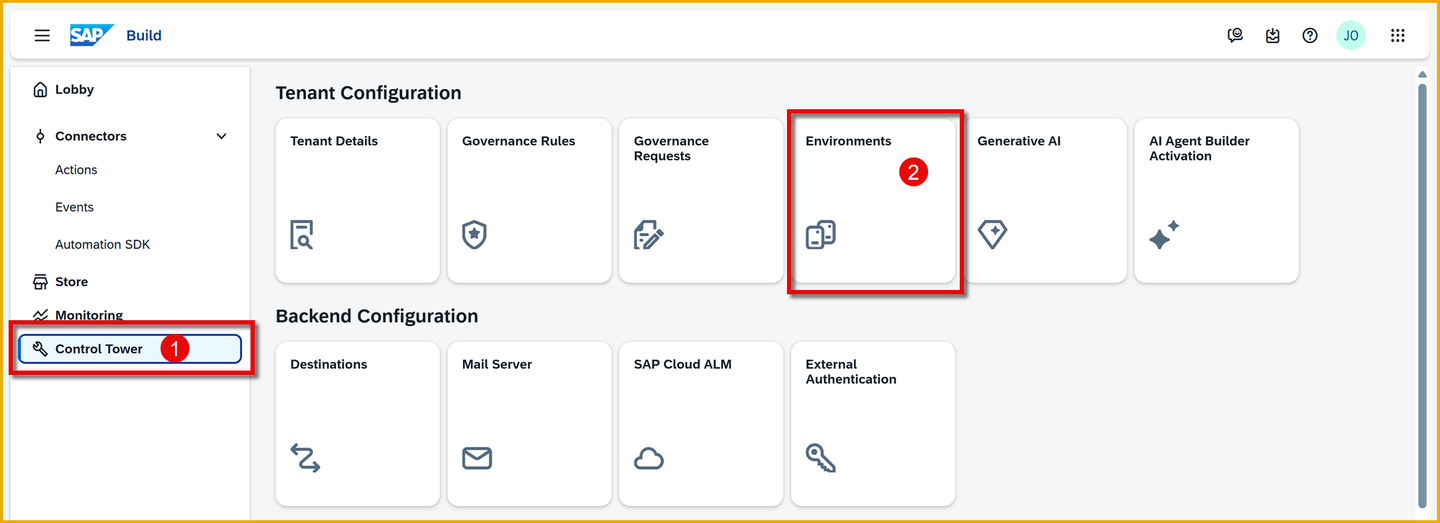Open the Destinations tile
Viewport: 1440px width, 523px height.
(358, 424)
